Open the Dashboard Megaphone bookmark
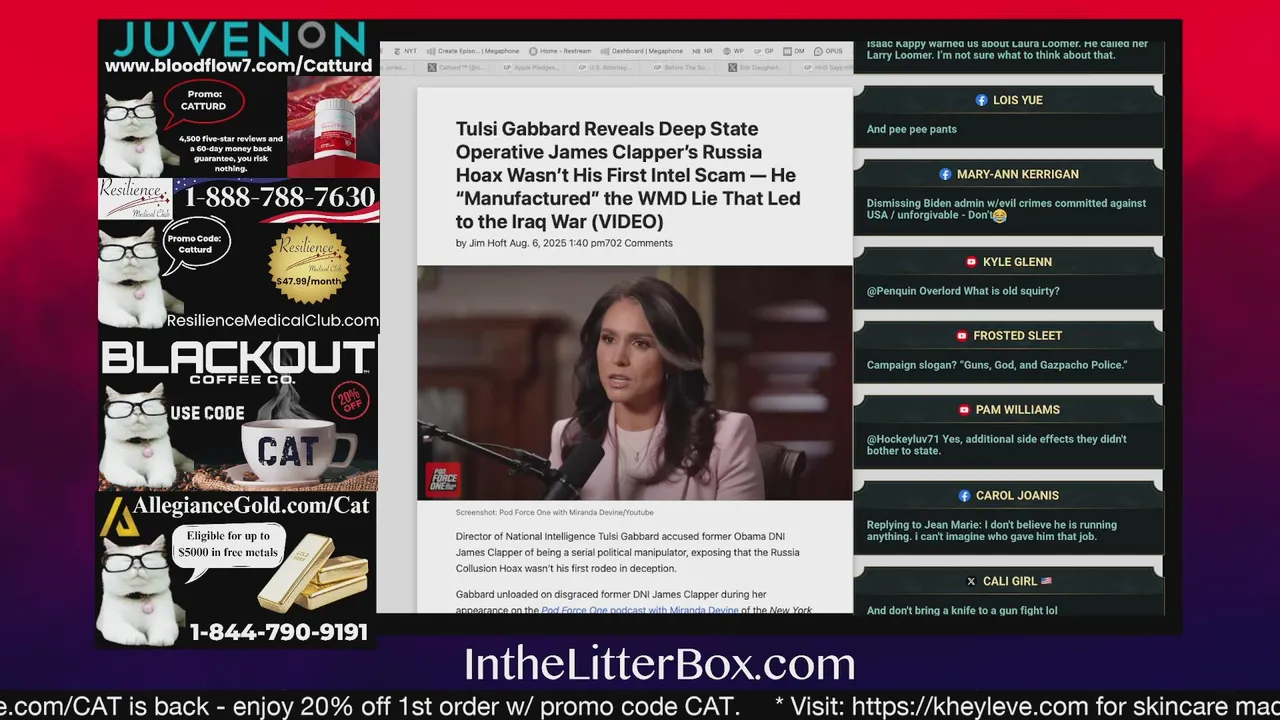The width and height of the screenshot is (1280, 720). 641,51
